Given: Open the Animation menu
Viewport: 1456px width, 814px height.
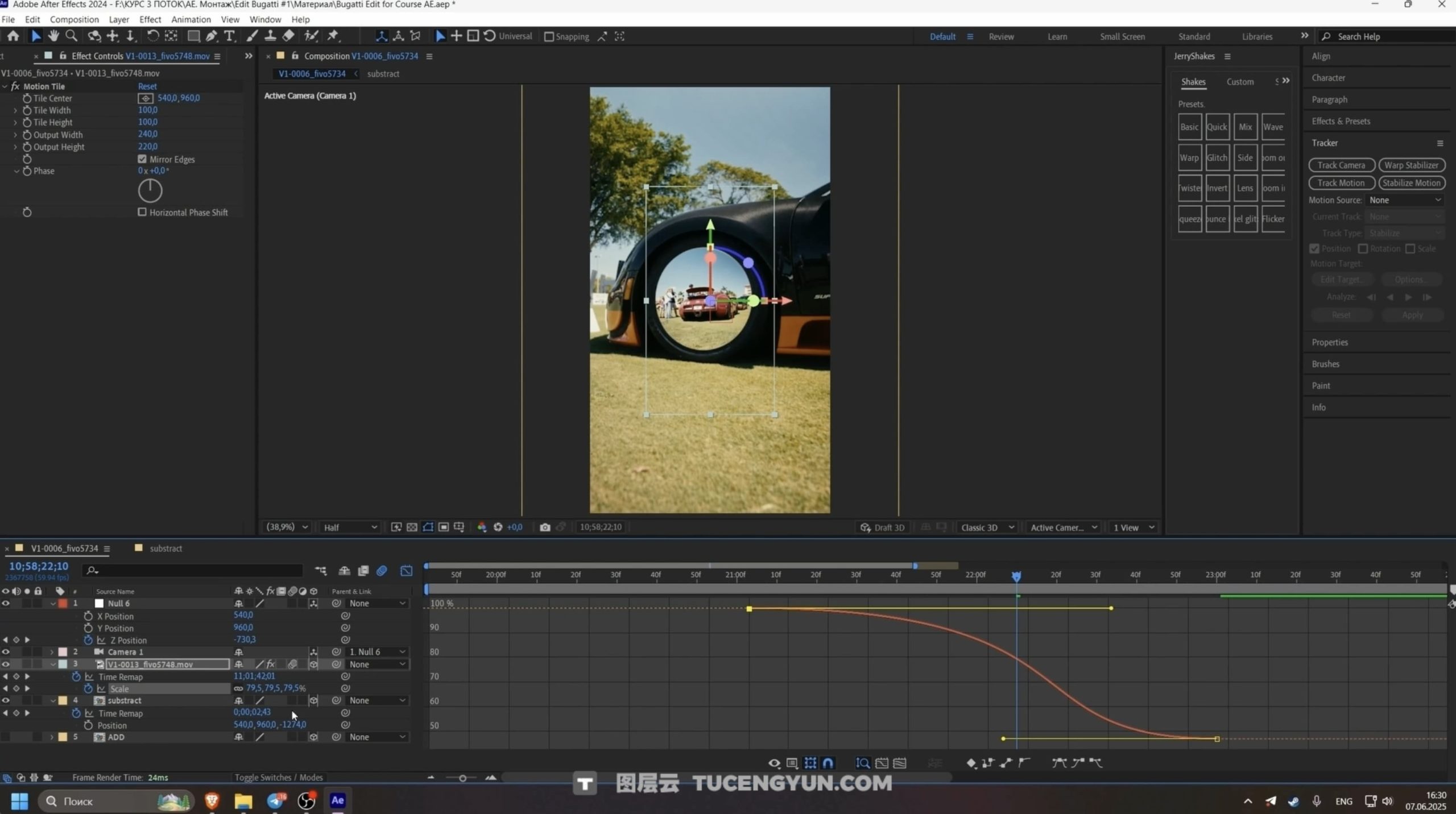Looking at the screenshot, I should coord(191,19).
